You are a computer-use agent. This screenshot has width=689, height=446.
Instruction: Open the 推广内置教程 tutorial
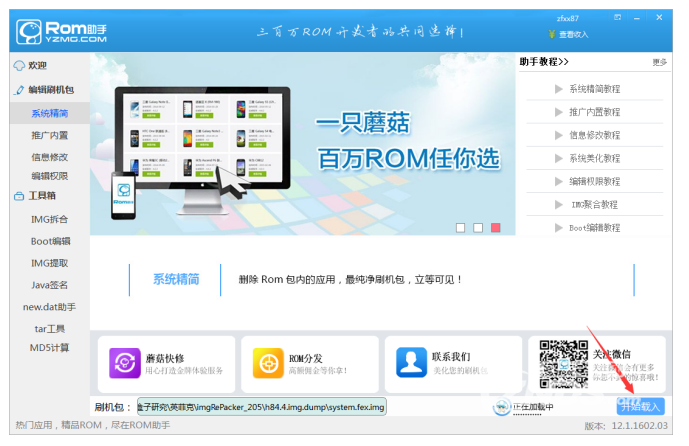[x=595, y=112]
